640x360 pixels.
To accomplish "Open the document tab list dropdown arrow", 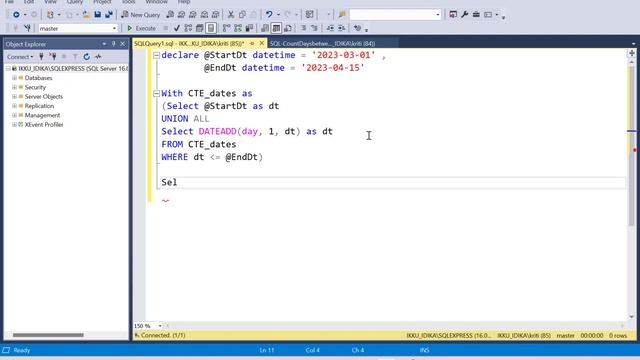I will pyautogui.click(x=633, y=44).
